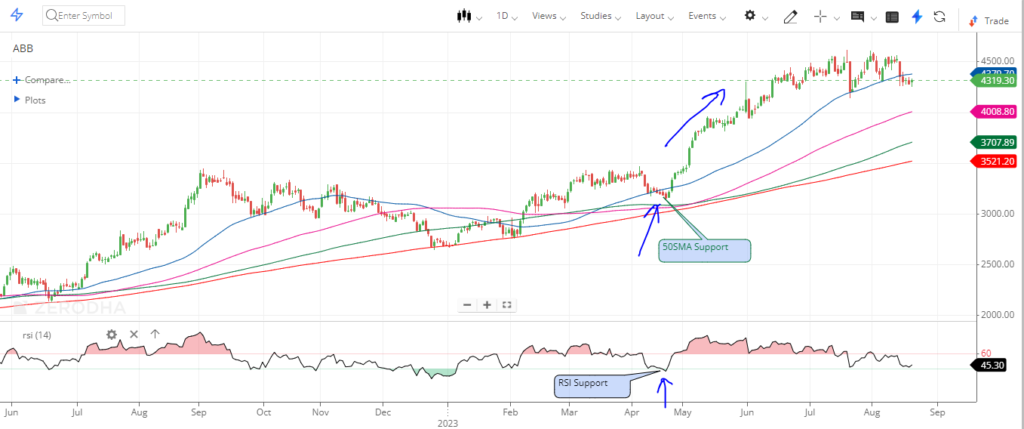The width and height of the screenshot is (1024, 429).
Task: Expand the settings gear dropdown arrow
Action: 765,18
